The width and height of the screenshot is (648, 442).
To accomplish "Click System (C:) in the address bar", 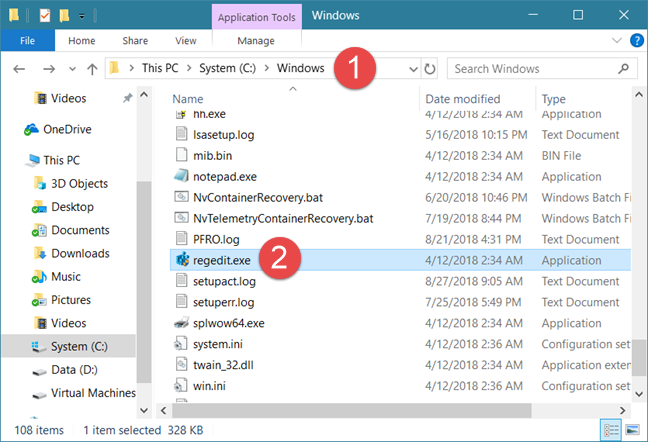I will point(227,68).
